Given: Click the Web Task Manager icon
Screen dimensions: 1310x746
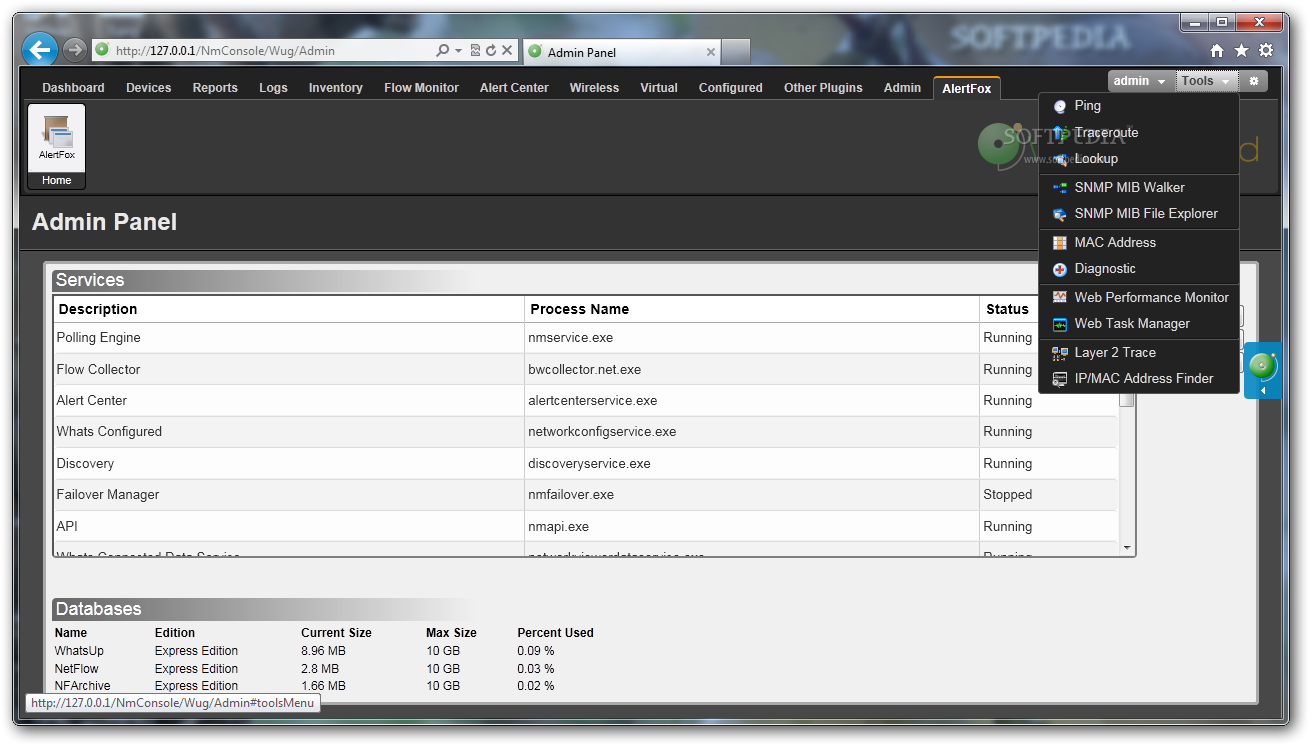Looking at the screenshot, I should click(x=1060, y=324).
